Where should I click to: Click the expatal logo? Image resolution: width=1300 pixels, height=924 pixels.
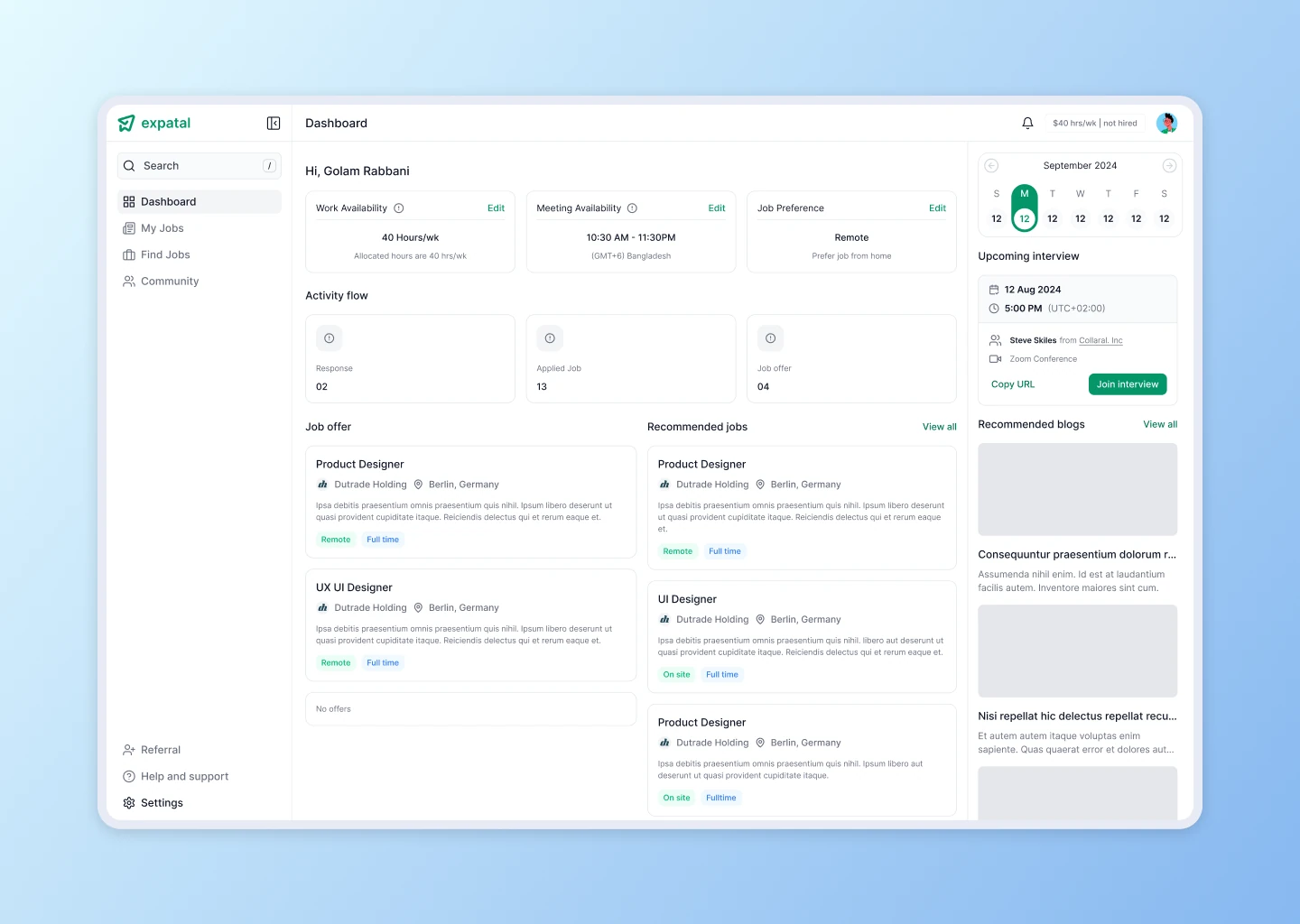pos(154,123)
